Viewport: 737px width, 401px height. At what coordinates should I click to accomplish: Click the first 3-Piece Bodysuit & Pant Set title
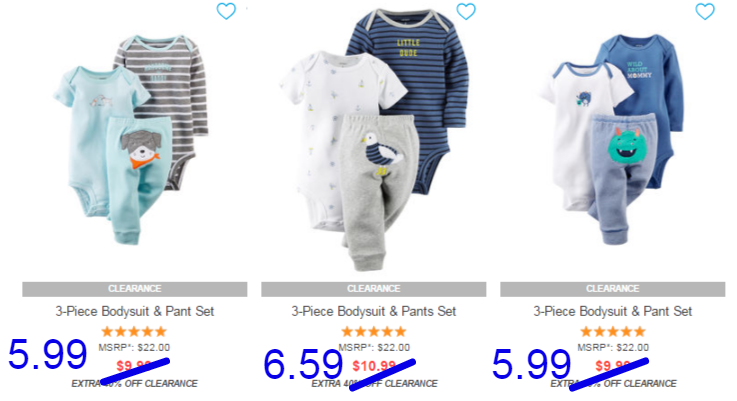pos(135,311)
